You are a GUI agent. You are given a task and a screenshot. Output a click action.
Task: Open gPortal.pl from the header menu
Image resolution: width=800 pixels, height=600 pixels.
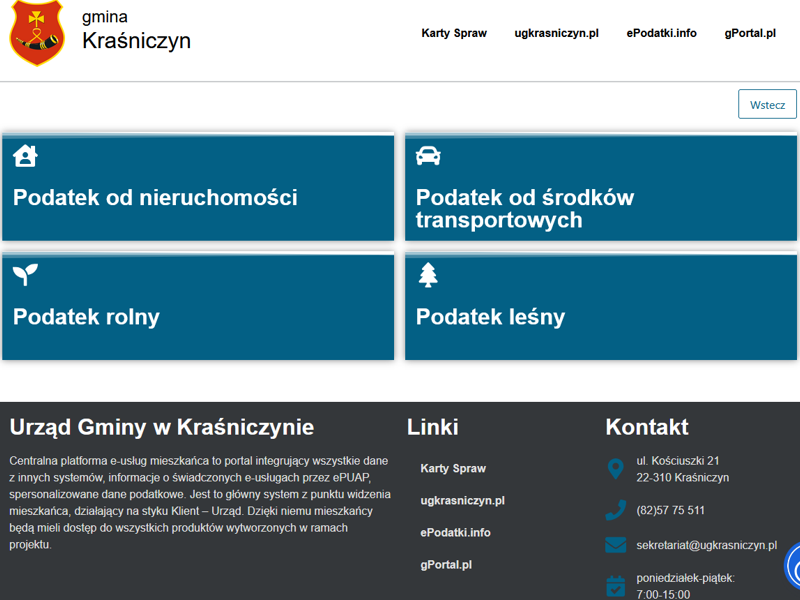(x=750, y=33)
